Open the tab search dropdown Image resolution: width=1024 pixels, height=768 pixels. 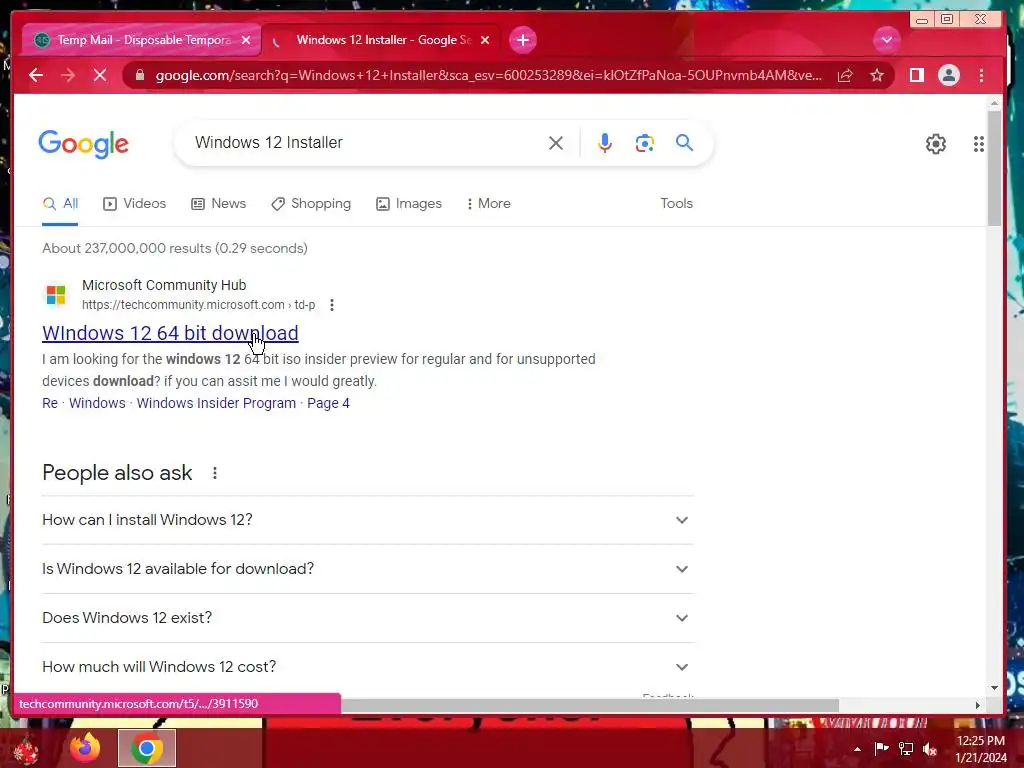click(x=887, y=40)
